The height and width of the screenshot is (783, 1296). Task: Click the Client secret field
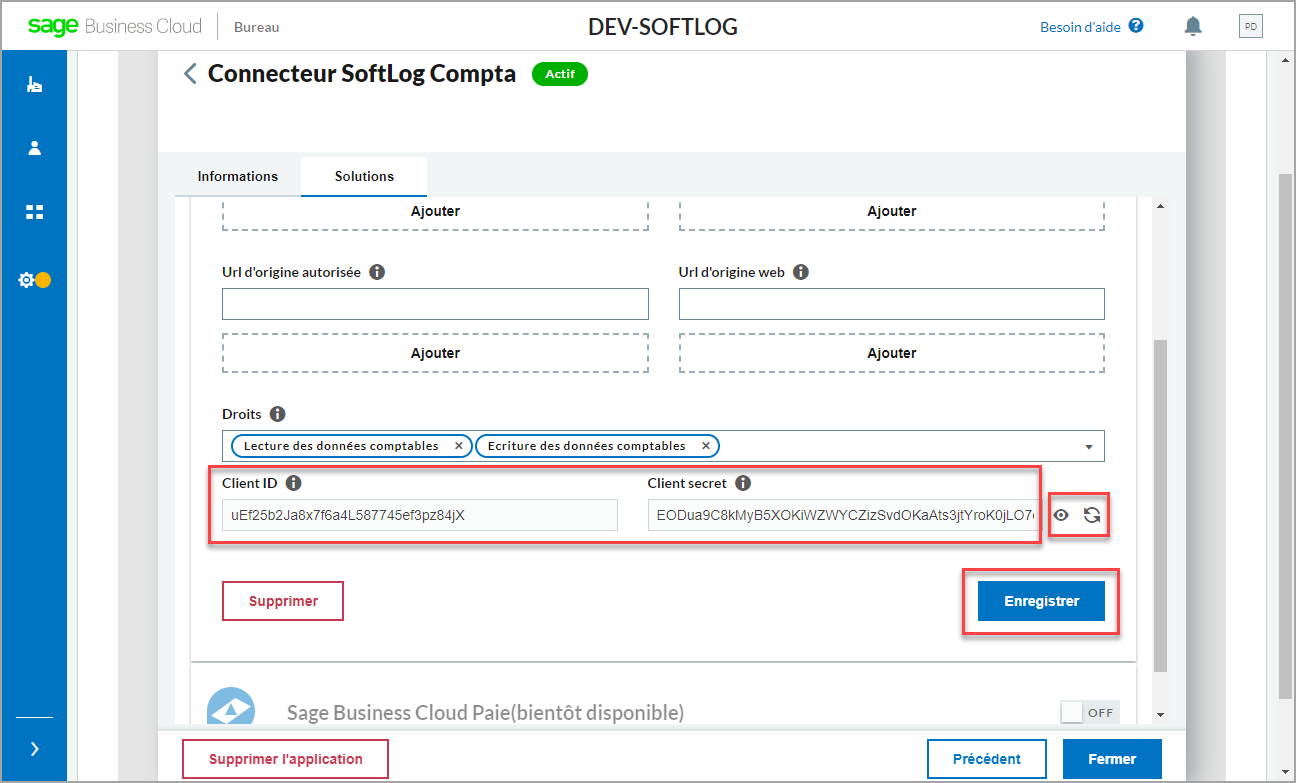coord(843,515)
